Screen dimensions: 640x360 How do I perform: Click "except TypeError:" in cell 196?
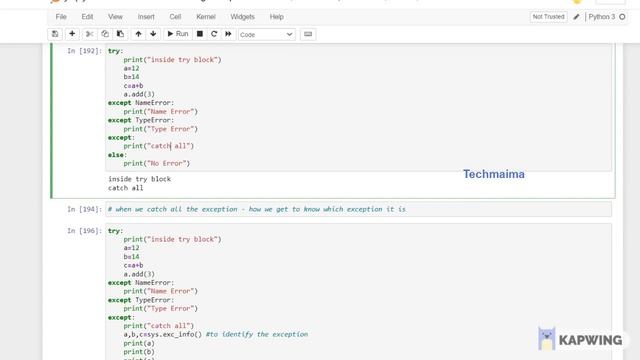click(141, 300)
